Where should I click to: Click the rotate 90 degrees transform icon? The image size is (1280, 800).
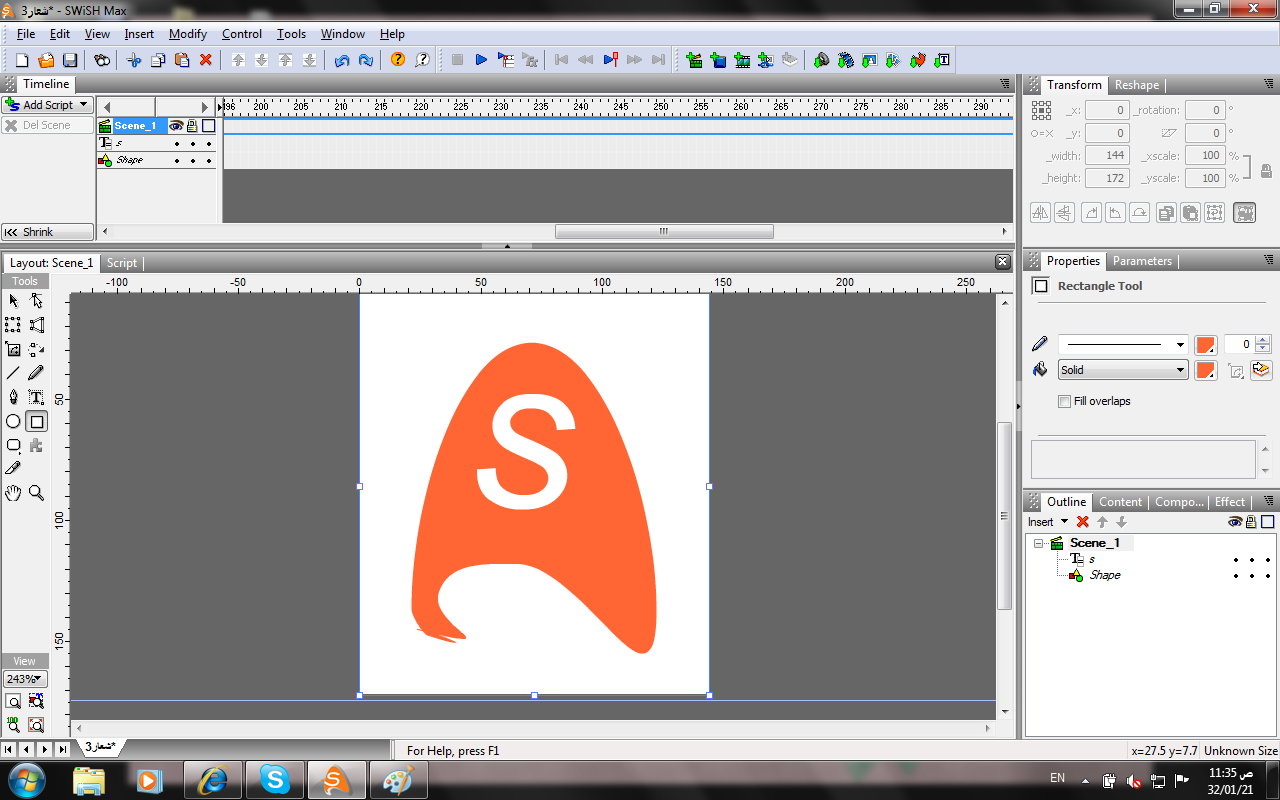click(1091, 212)
